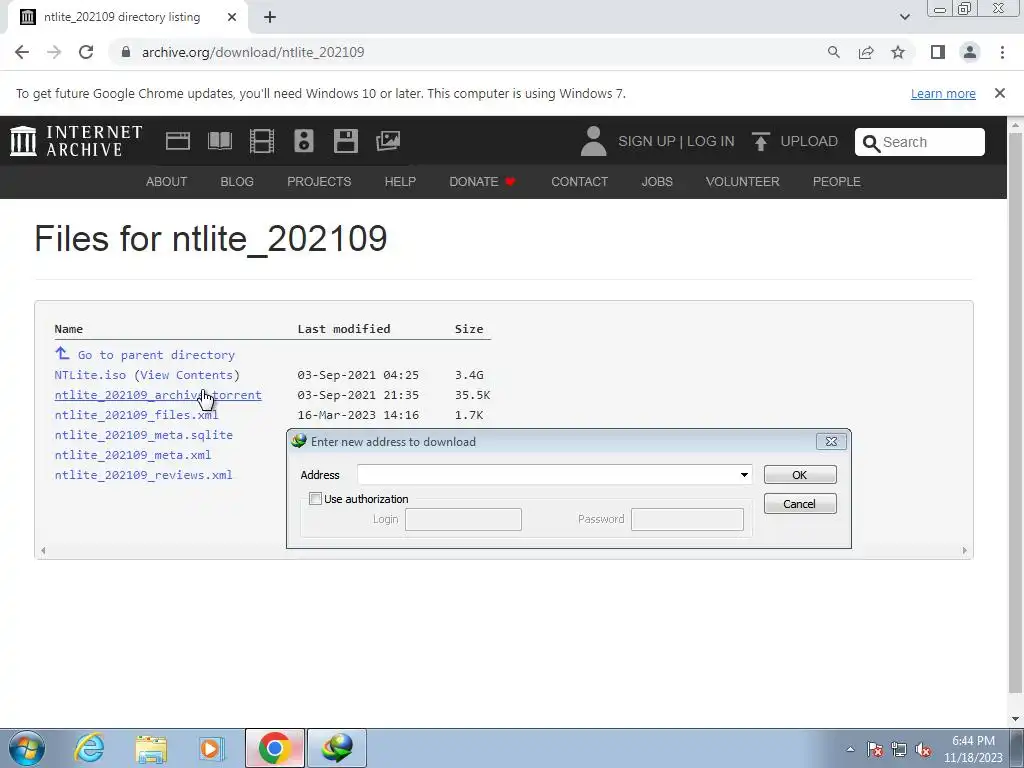The height and width of the screenshot is (768, 1024).
Task: Click SIGN UP link
Action: pos(647,141)
